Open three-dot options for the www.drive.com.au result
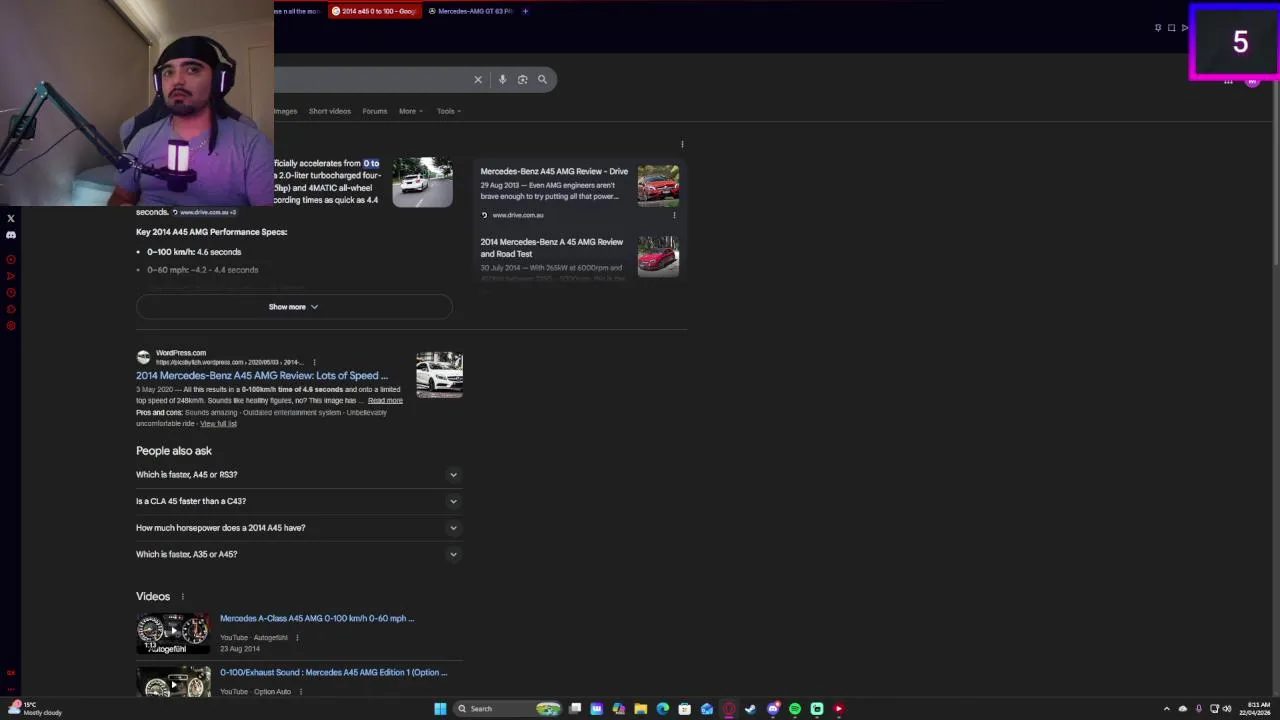The height and width of the screenshot is (720, 1280). [x=674, y=215]
